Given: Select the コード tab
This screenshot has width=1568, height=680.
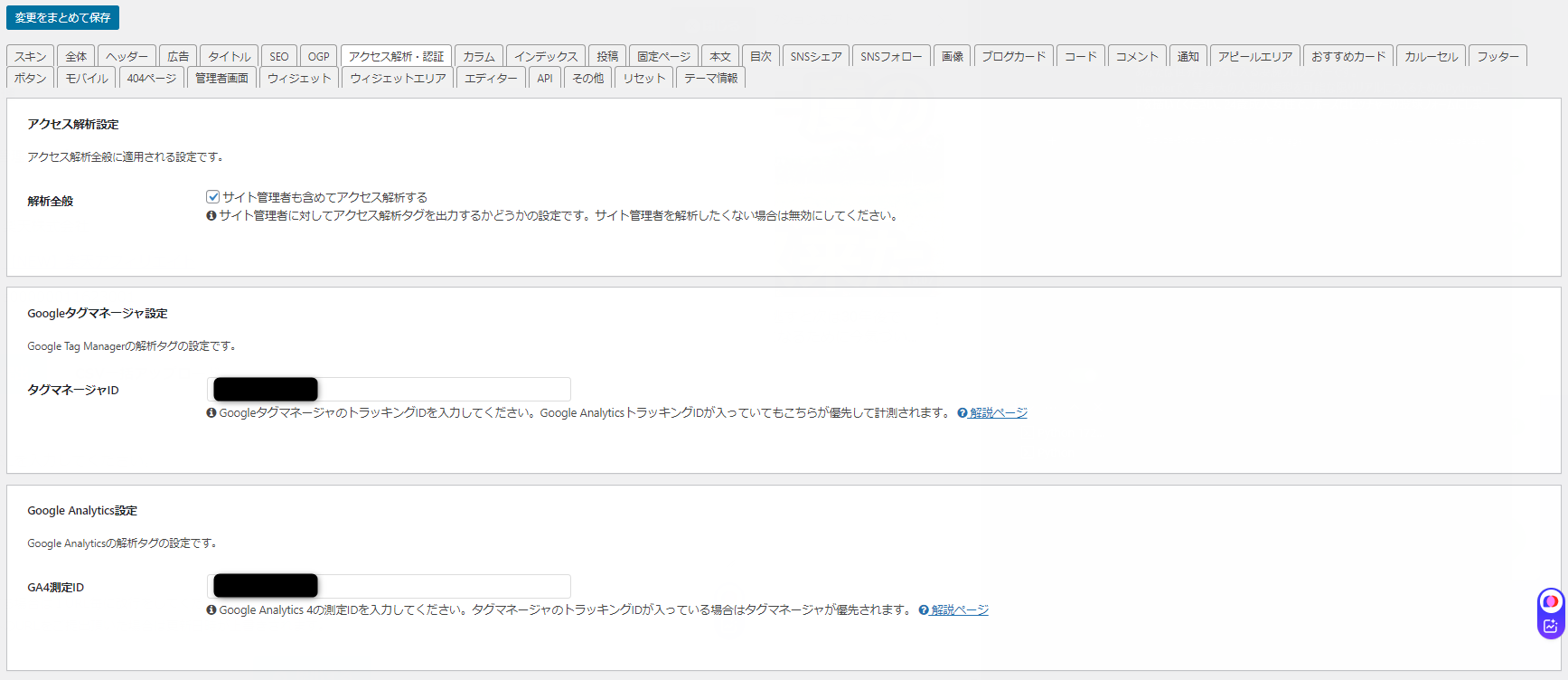Looking at the screenshot, I should [x=1081, y=56].
